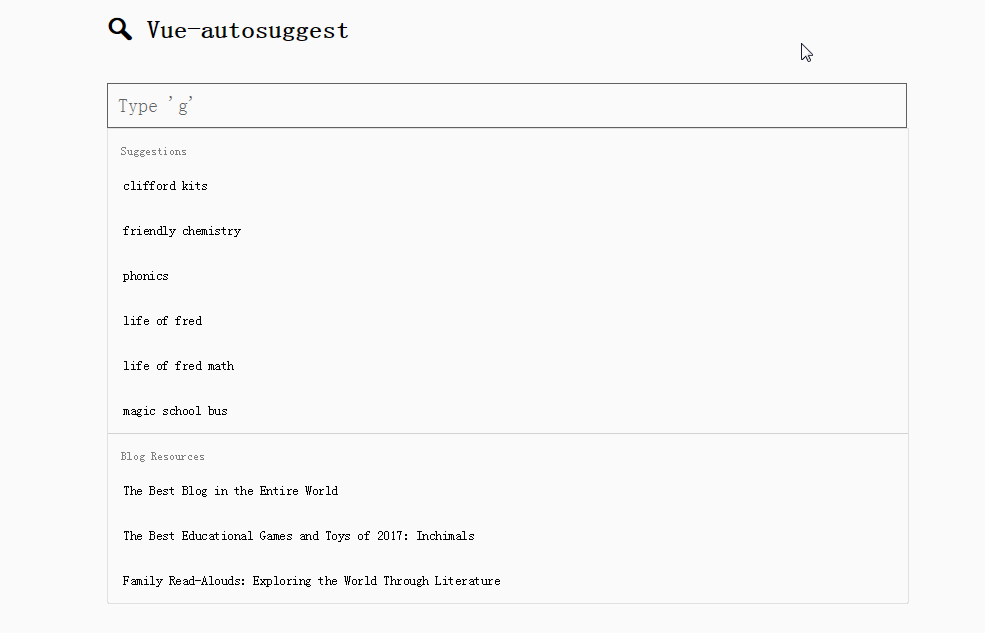Choose "friendly chemistry" from suggestions
The height and width of the screenshot is (633, 985).
181,231
